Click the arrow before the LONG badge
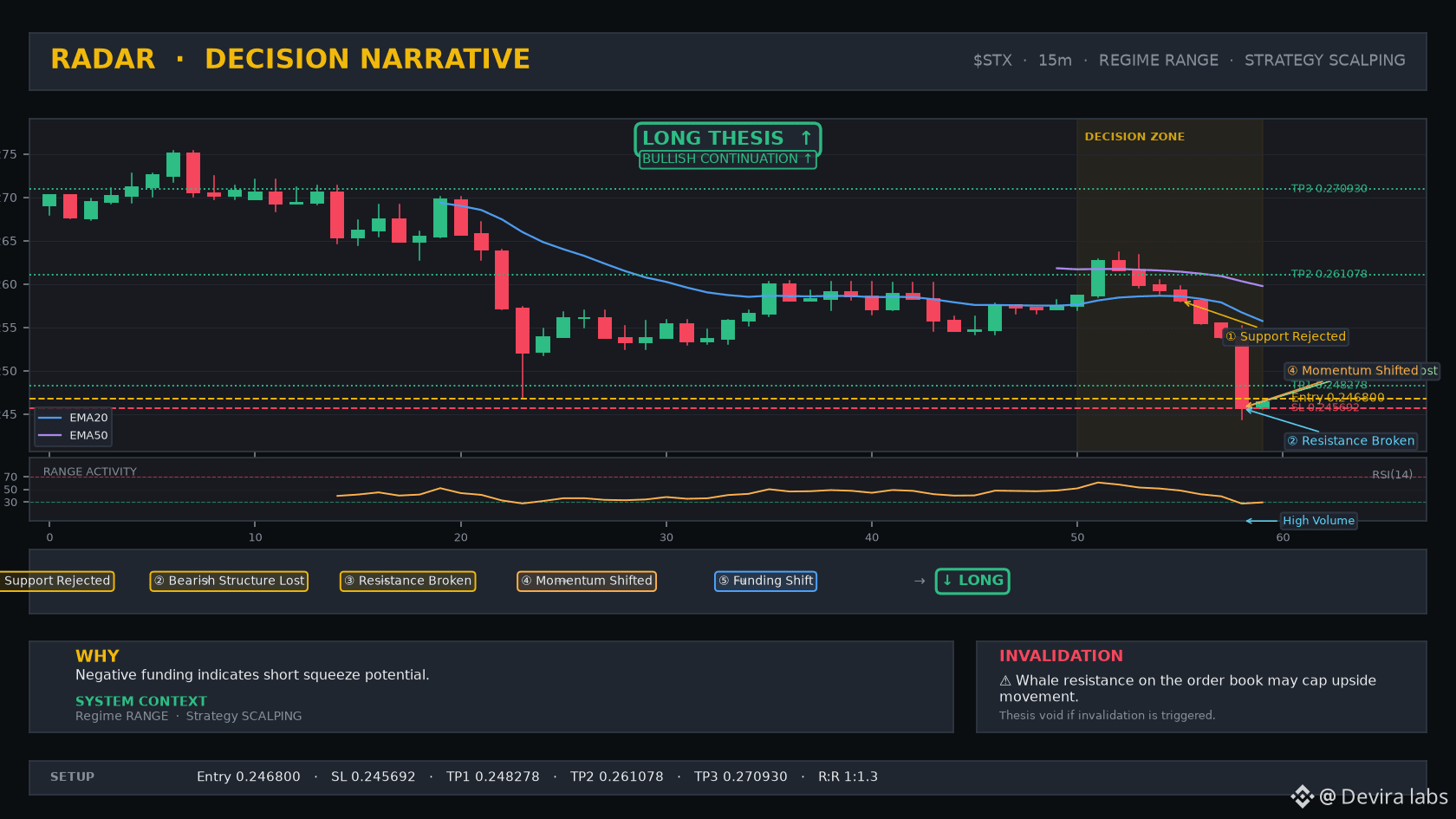 920,581
